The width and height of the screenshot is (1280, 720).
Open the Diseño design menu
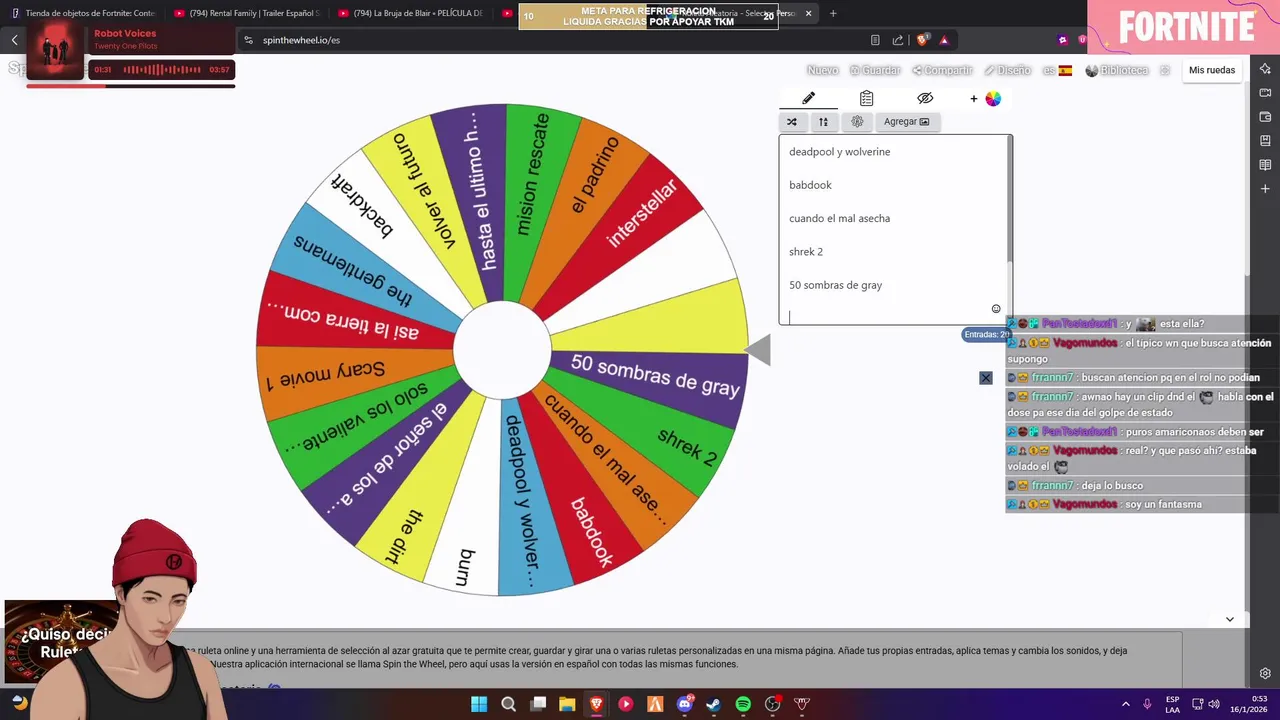click(1007, 70)
